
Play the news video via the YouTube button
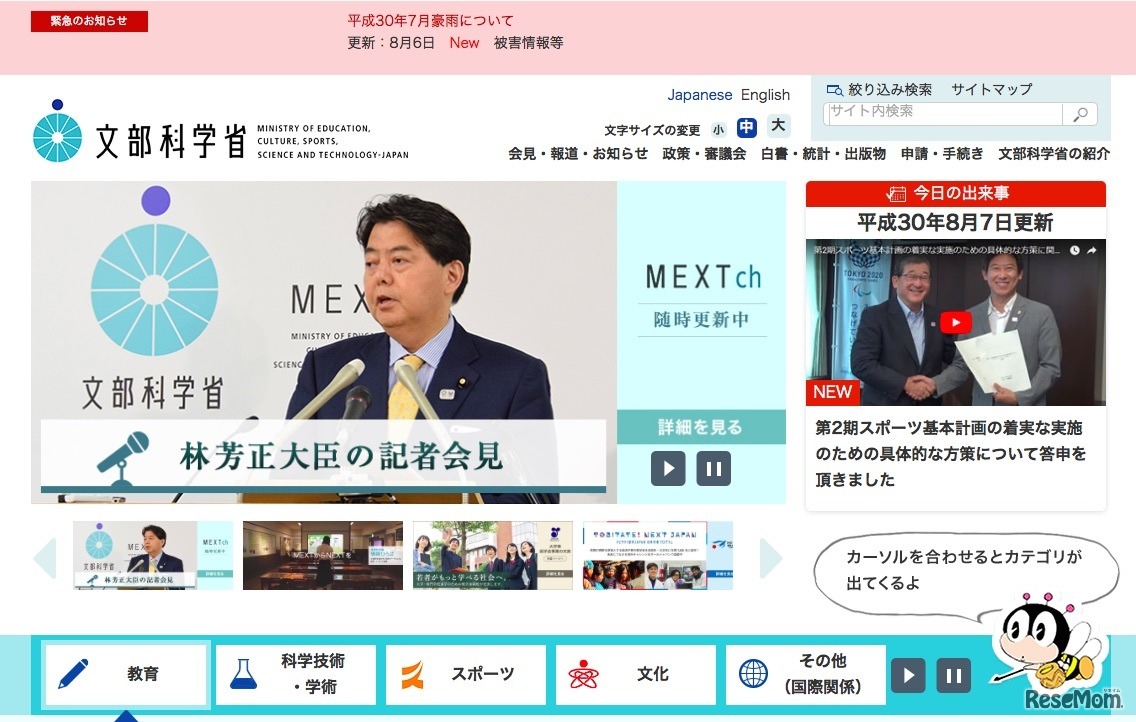click(x=955, y=322)
